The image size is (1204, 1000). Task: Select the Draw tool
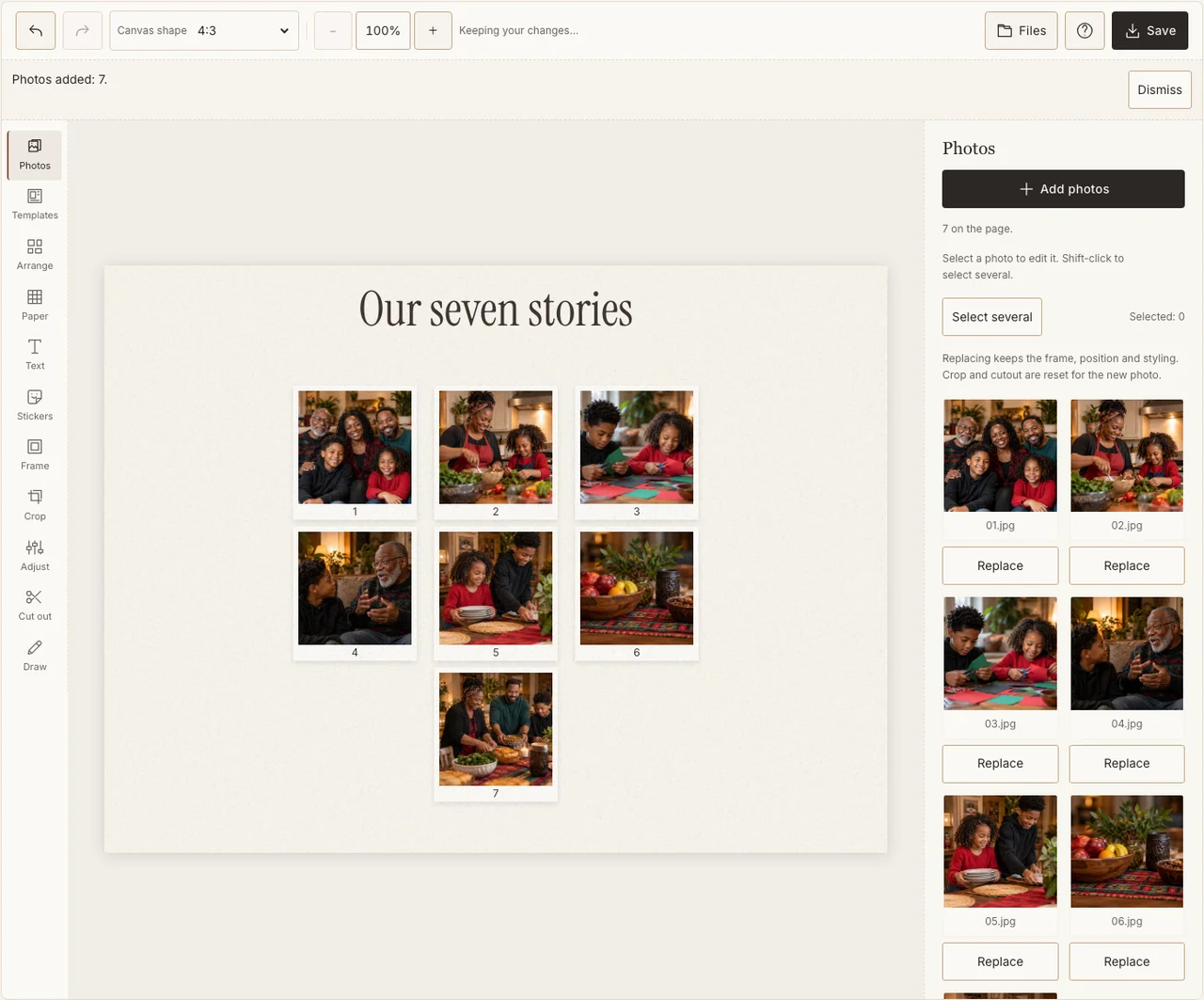35,657
